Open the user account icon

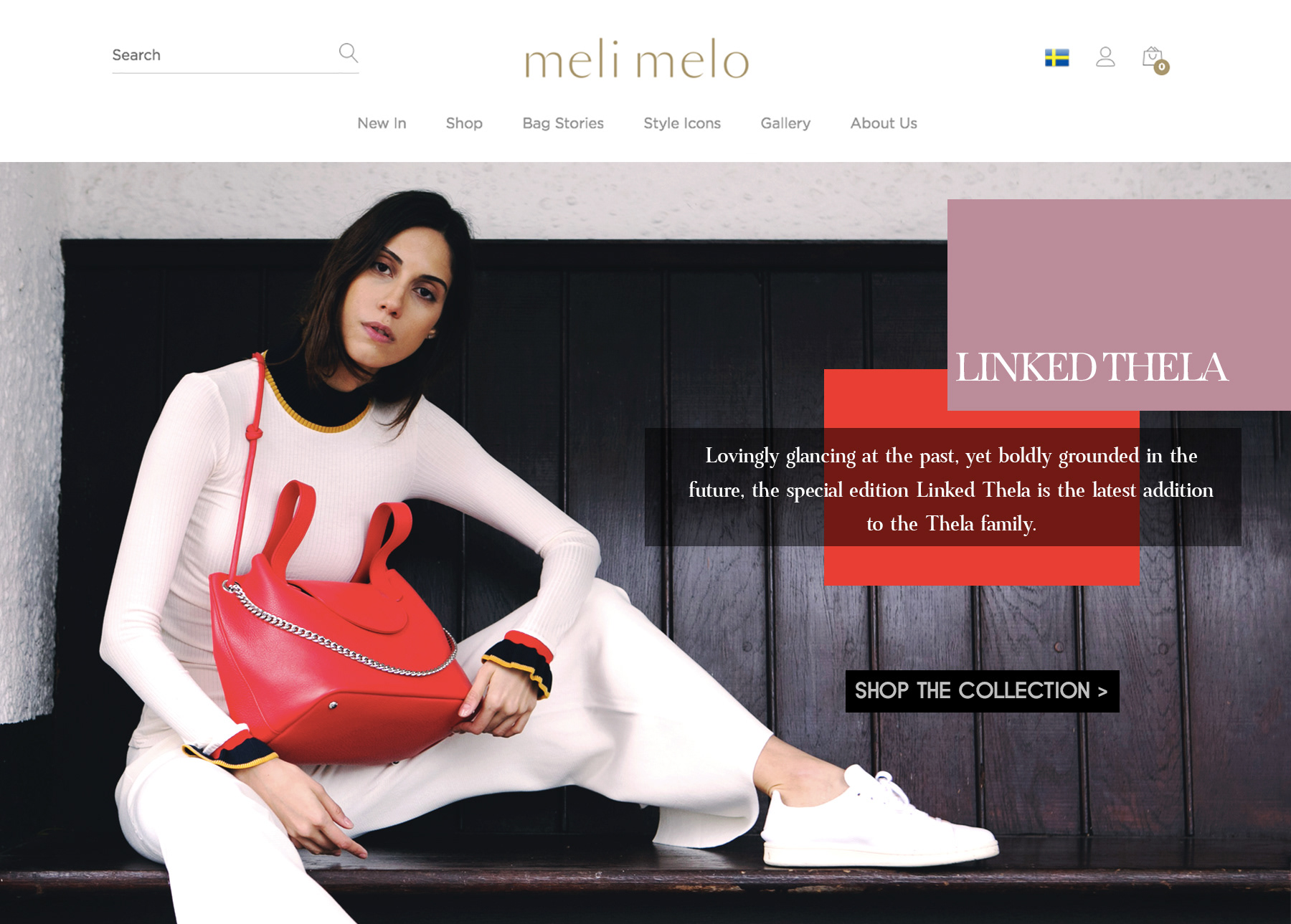[x=1105, y=57]
